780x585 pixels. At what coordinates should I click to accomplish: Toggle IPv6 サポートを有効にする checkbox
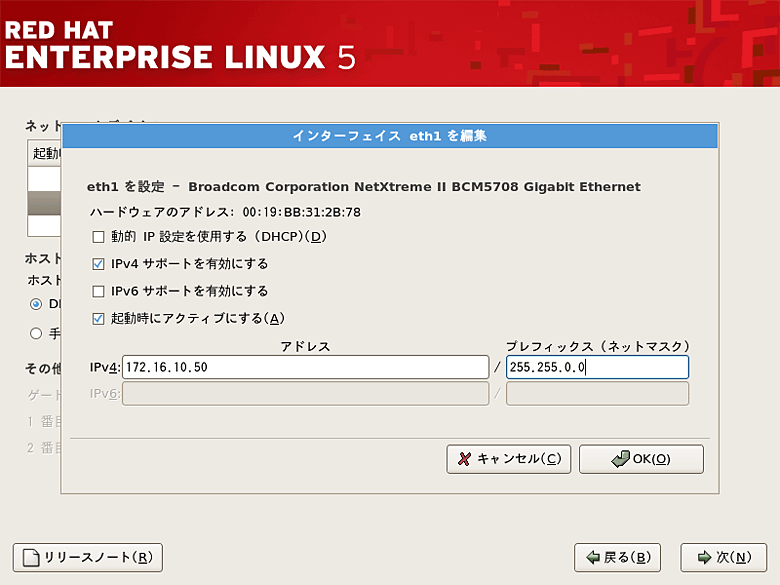pyautogui.click(x=98, y=291)
